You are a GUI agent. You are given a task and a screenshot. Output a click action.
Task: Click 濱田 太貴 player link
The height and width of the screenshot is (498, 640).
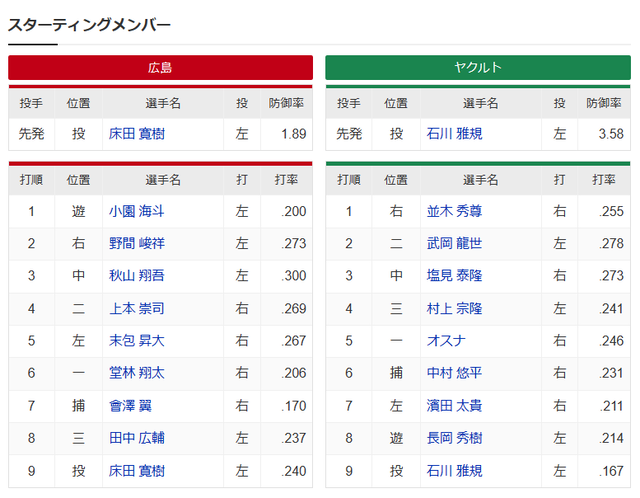(454, 406)
